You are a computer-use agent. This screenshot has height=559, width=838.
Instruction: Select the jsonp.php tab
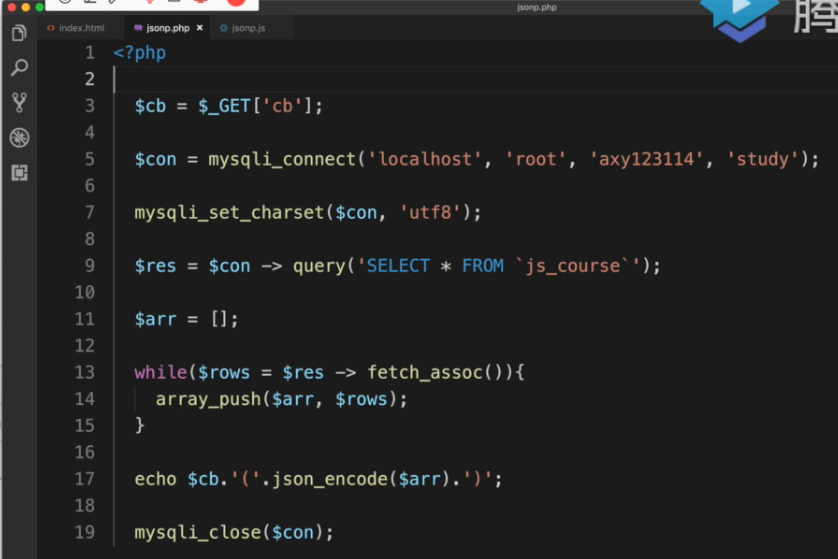tap(167, 28)
